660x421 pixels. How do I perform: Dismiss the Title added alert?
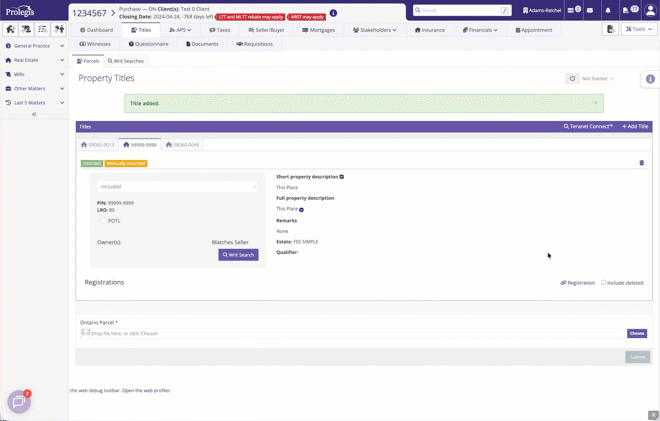(x=595, y=102)
